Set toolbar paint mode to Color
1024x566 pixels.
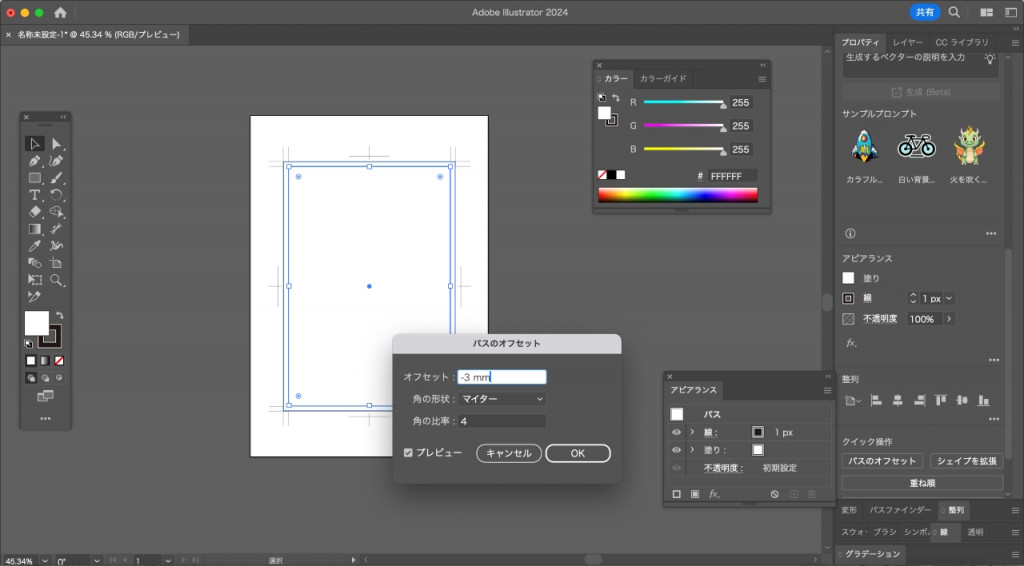pos(31,360)
